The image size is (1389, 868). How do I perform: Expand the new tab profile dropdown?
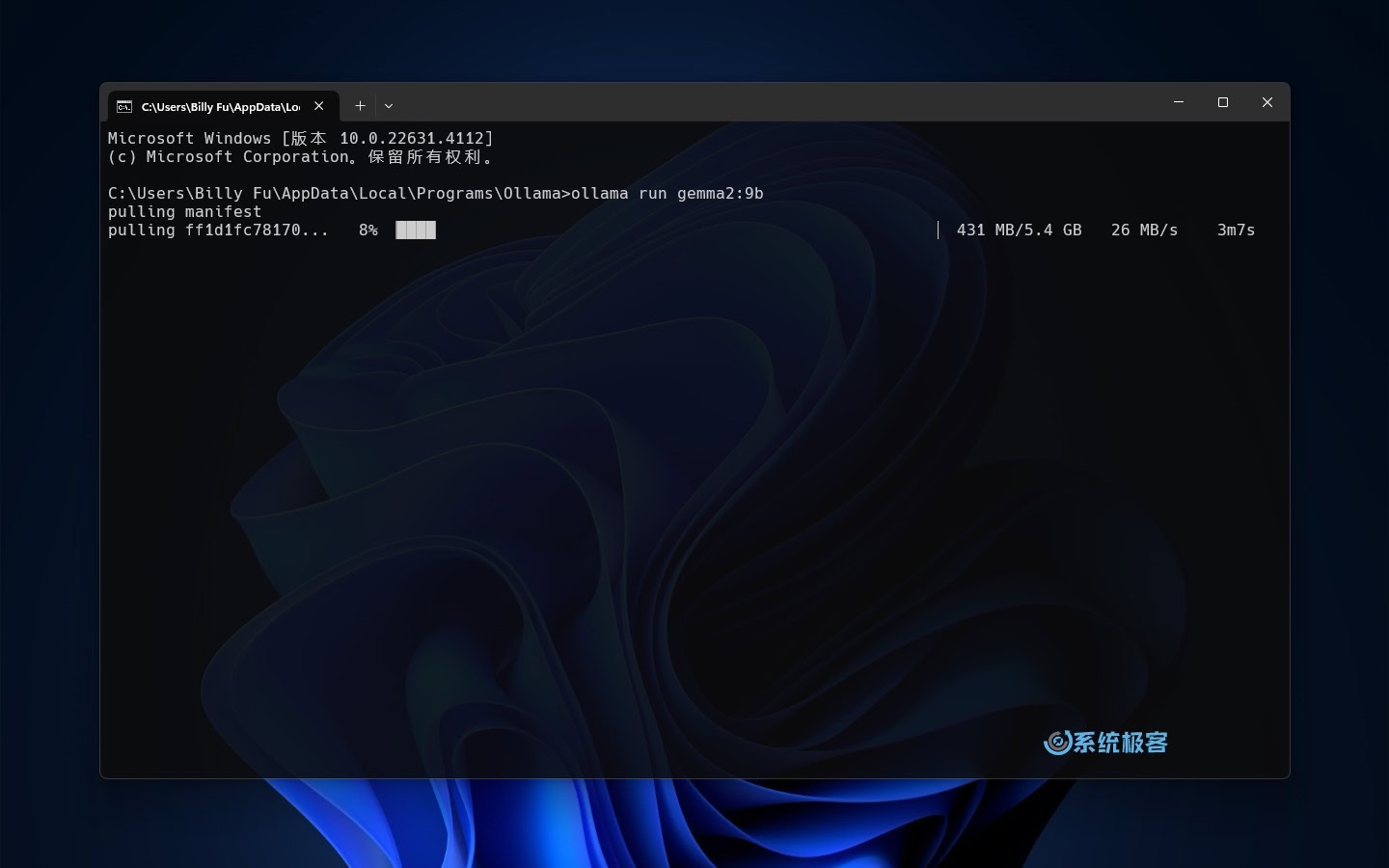[x=389, y=106]
